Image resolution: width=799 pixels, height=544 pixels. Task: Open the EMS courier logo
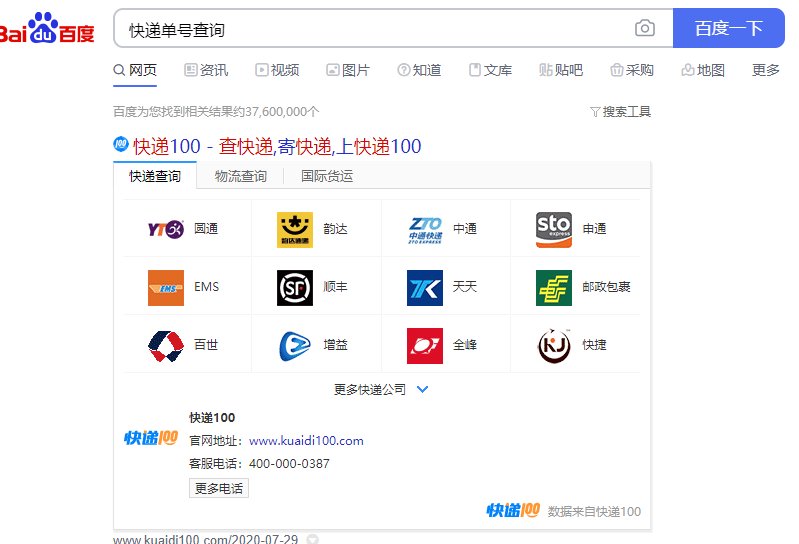coord(165,287)
